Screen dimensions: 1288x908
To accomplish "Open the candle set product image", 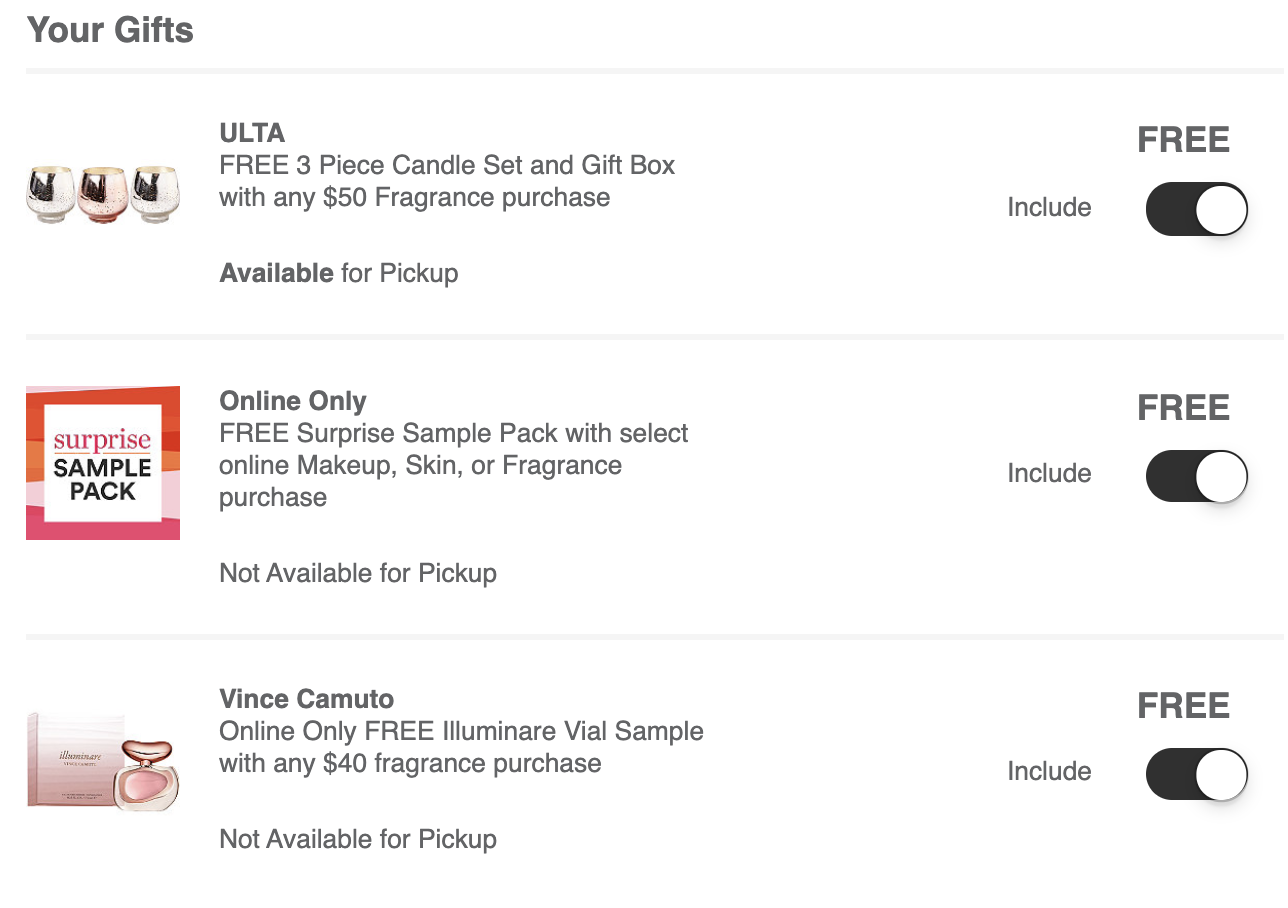I will pos(103,195).
